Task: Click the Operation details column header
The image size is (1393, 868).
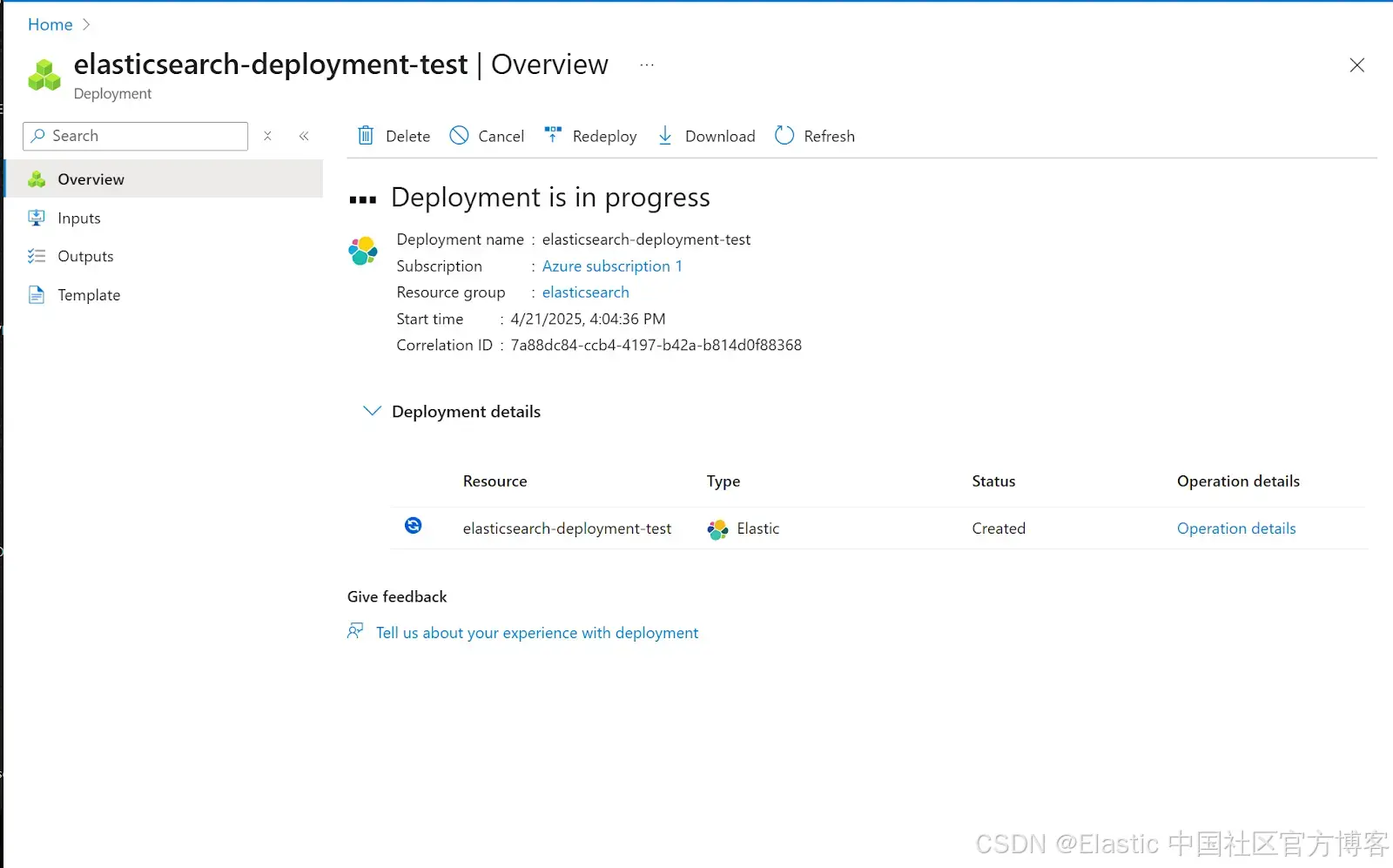Action: (x=1238, y=481)
